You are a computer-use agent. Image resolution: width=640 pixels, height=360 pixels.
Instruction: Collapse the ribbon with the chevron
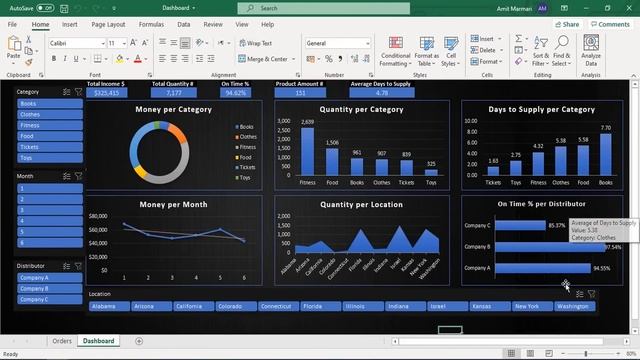coord(633,76)
